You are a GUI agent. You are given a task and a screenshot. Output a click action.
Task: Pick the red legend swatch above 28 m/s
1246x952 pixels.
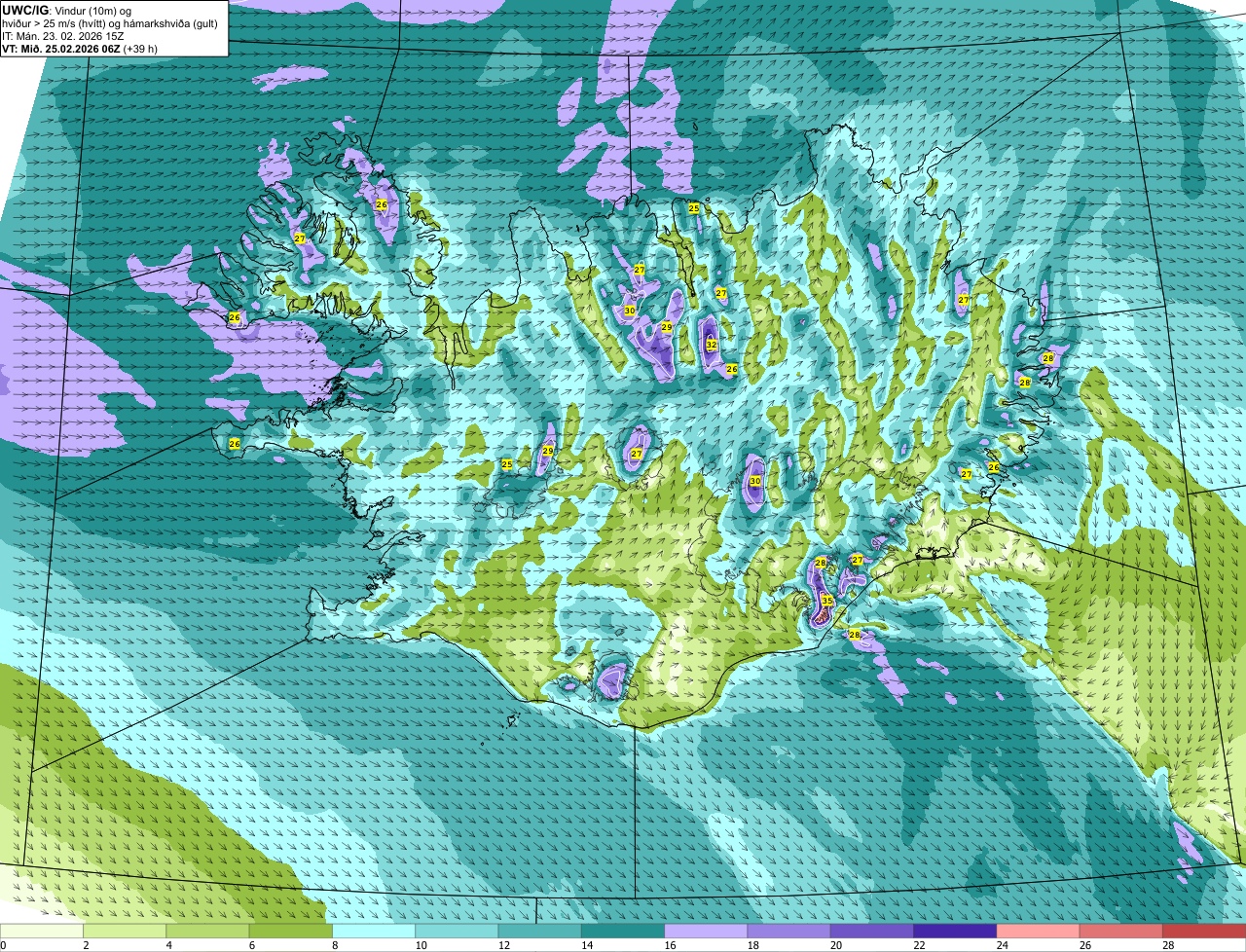tap(1205, 931)
